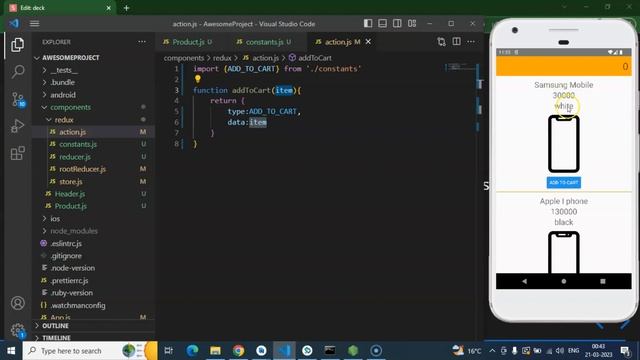Open constants.js in the file tree
The height and width of the screenshot is (360, 640).
[x=78, y=144]
